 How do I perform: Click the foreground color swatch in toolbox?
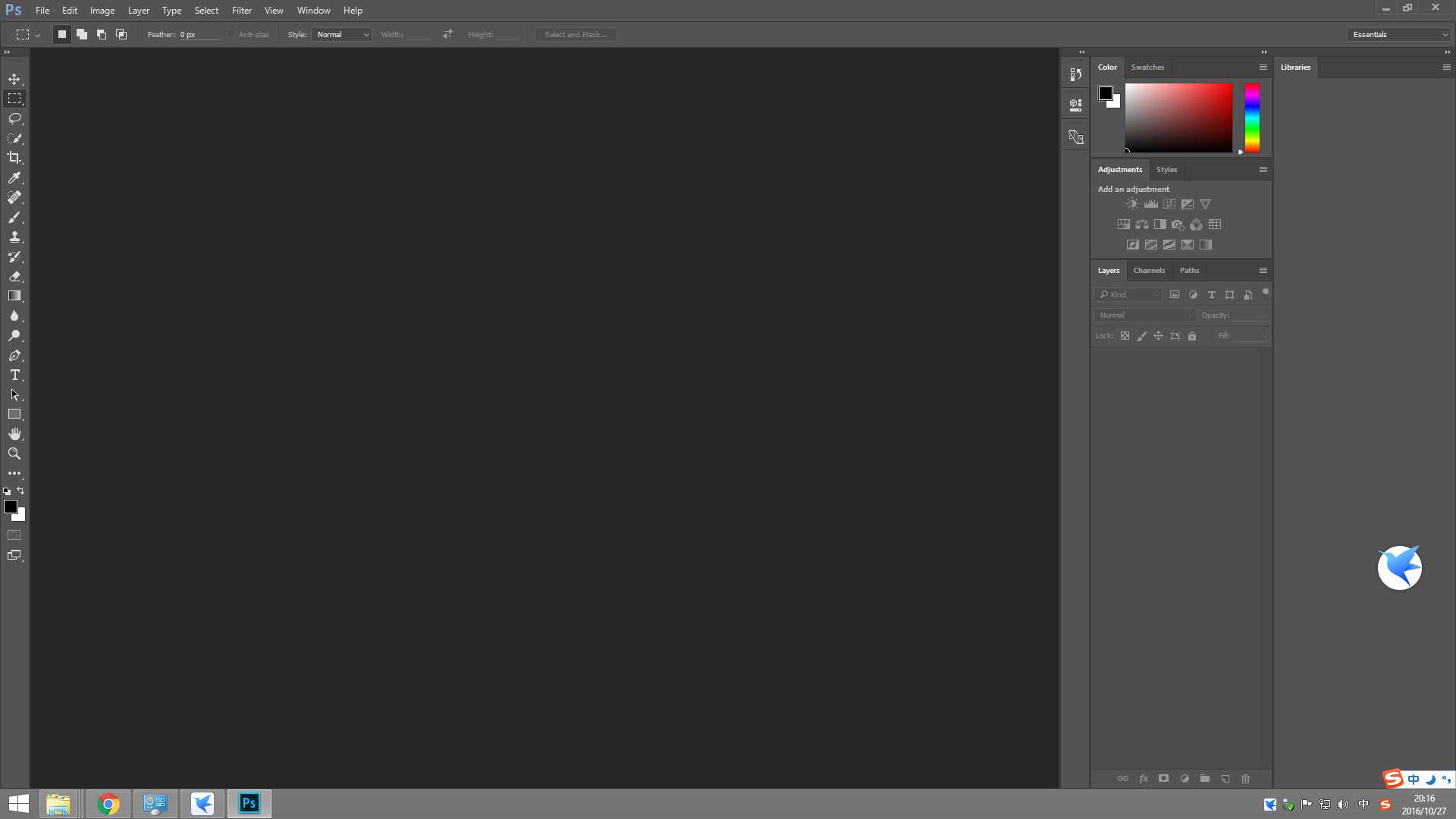click(x=11, y=507)
